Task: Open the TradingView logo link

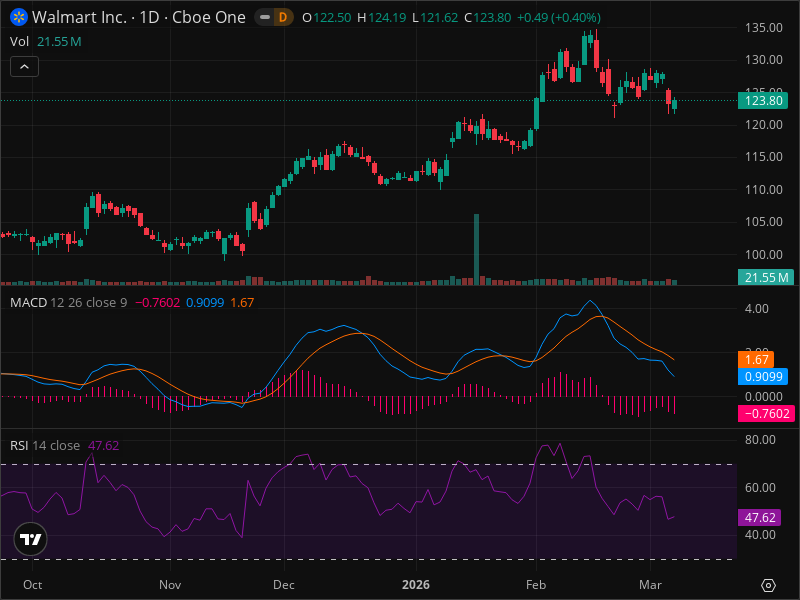Action: 31,539
